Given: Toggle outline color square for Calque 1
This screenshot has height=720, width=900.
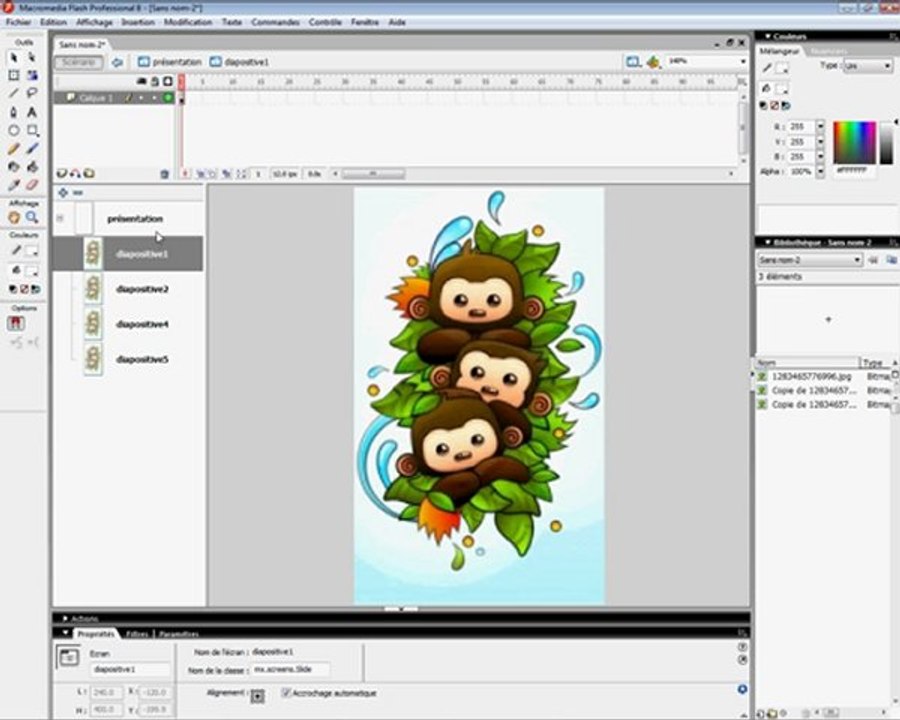Looking at the screenshot, I should pyautogui.click(x=168, y=98).
